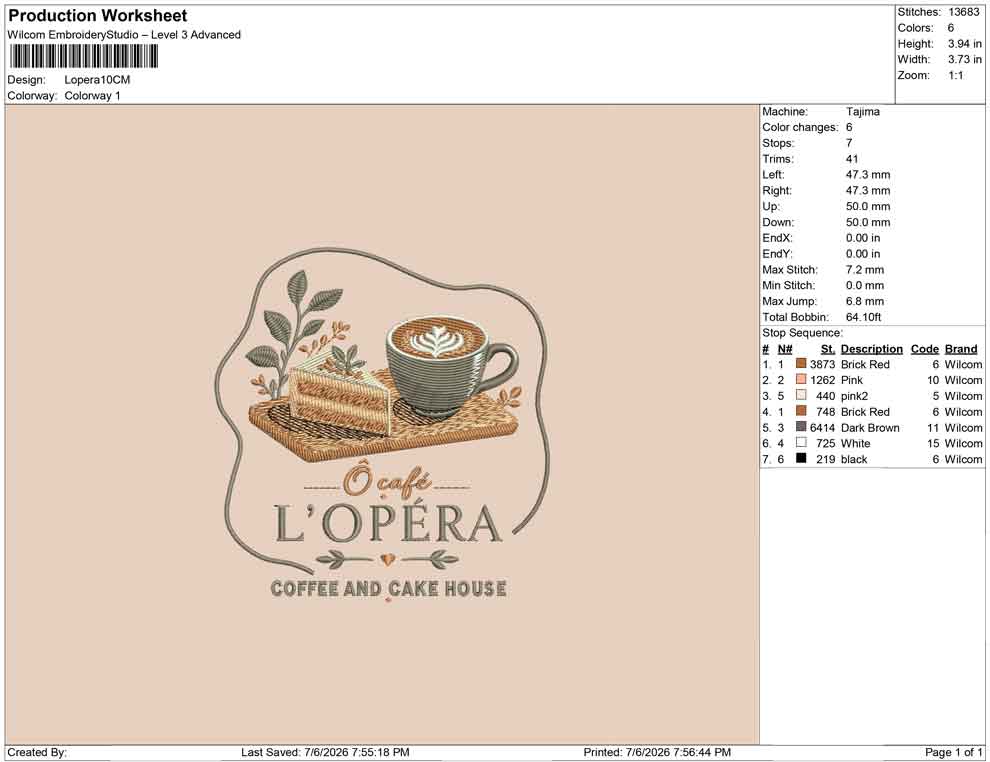Click the Page 1 of 1 indicator
The width and height of the screenshot is (990, 762).
(x=953, y=752)
